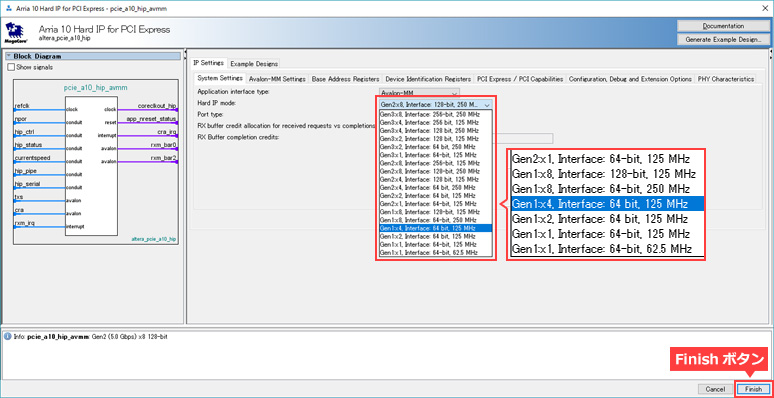Select Gen3:x2, 128 bit, 125 MHz option
The height and width of the screenshot is (398, 774).
435,138
